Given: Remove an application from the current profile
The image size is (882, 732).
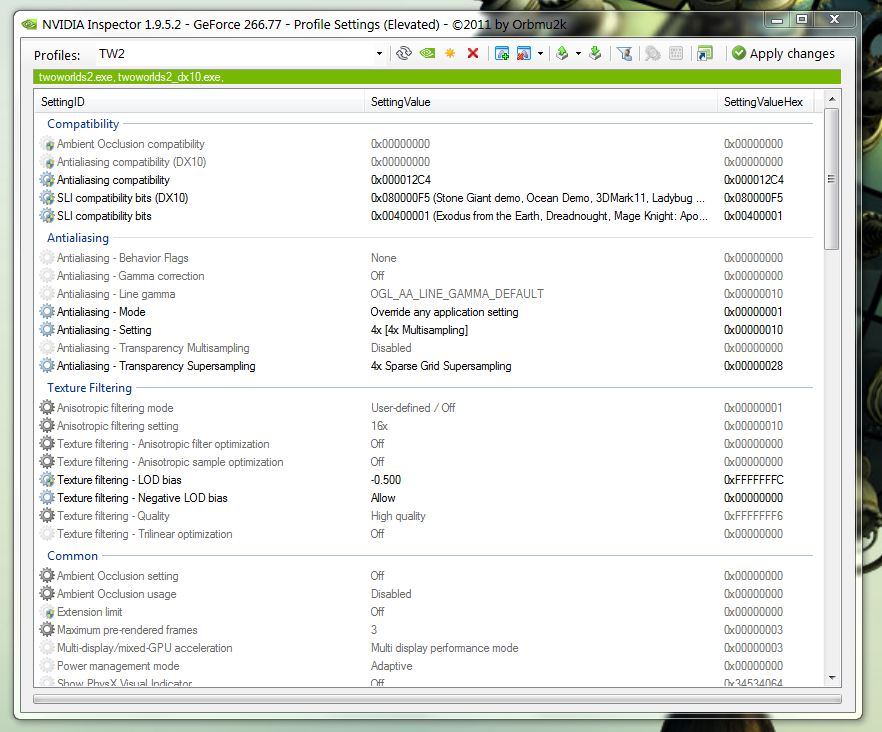Looking at the screenshot, I should tap(524, 53).
